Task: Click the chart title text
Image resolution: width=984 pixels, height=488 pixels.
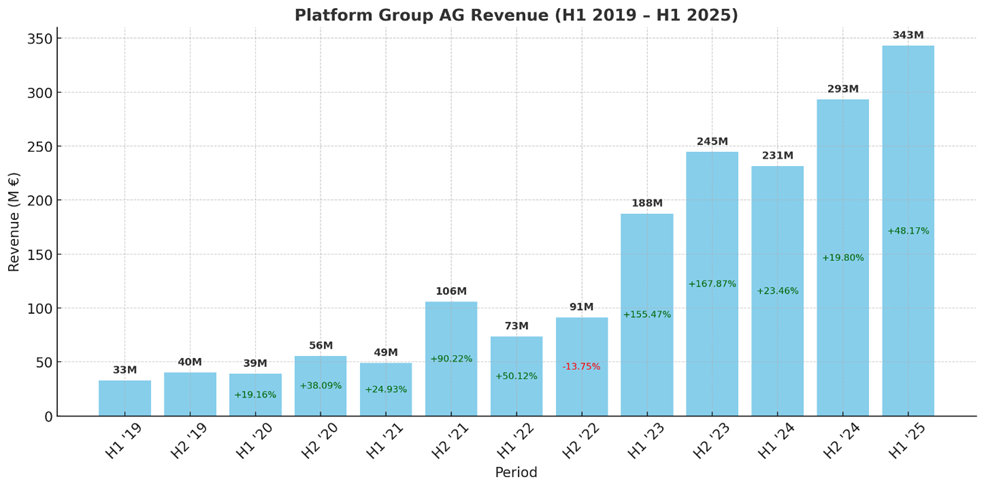Action: pyautogui.click(x=516, y=15)
